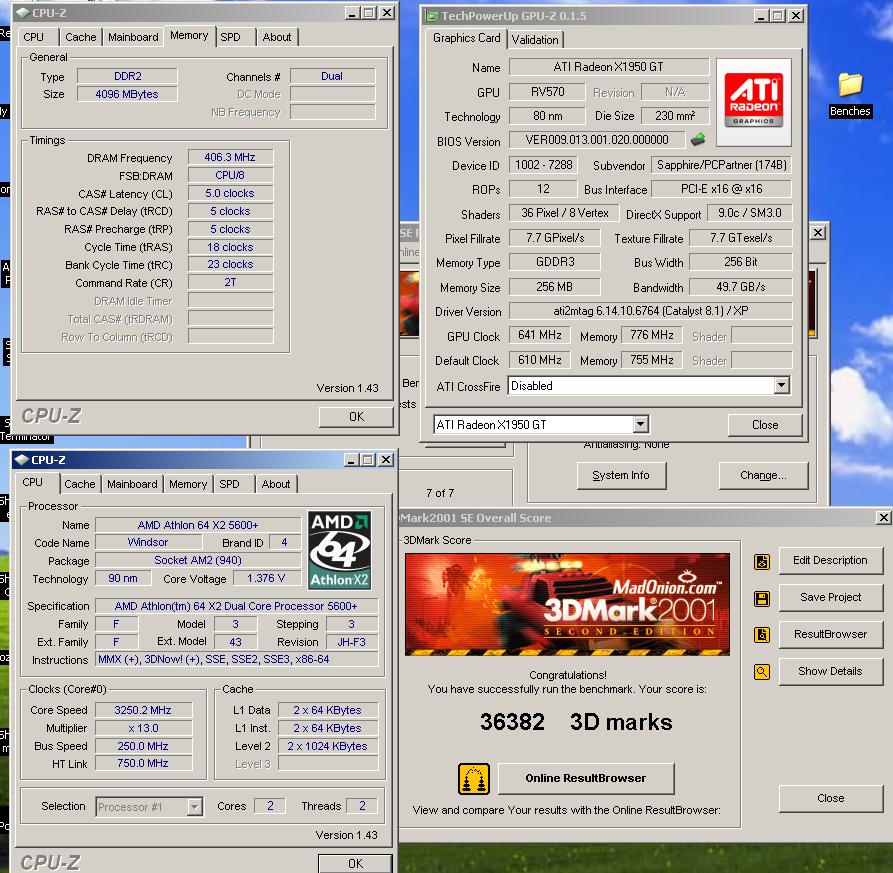Open About tab in top CPU-Z
Image resolution: width=893 pixels, height=873 pixels.
click(x=277, y=37)
